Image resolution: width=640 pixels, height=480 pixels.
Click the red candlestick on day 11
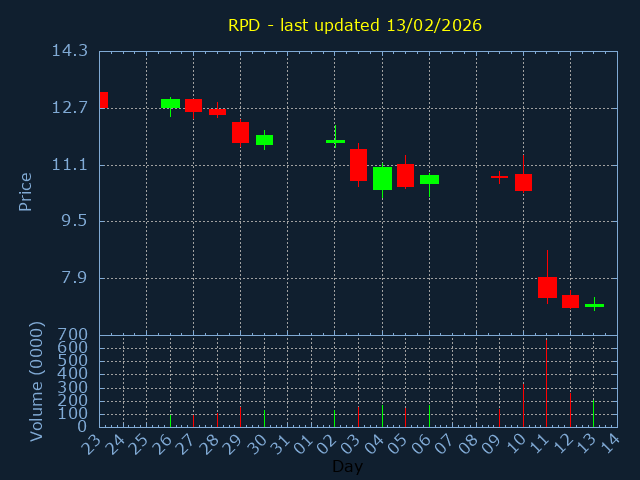[x=547, y=287]
